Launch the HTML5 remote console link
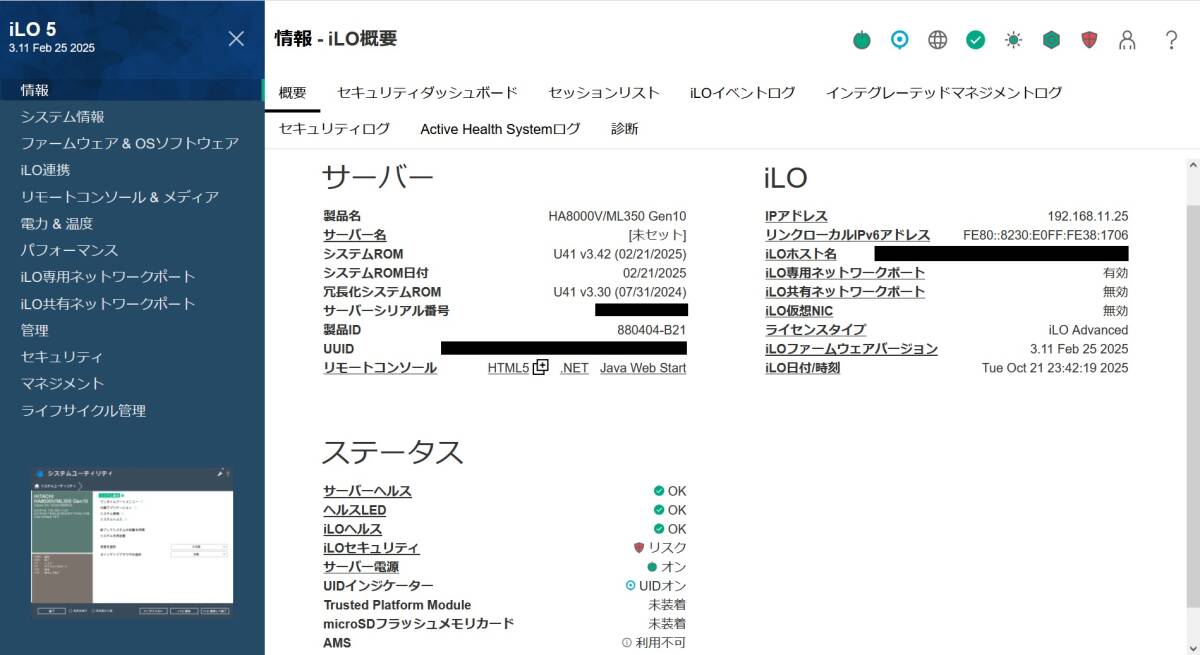Viewport: 1200px width, 655px height. 508,368
